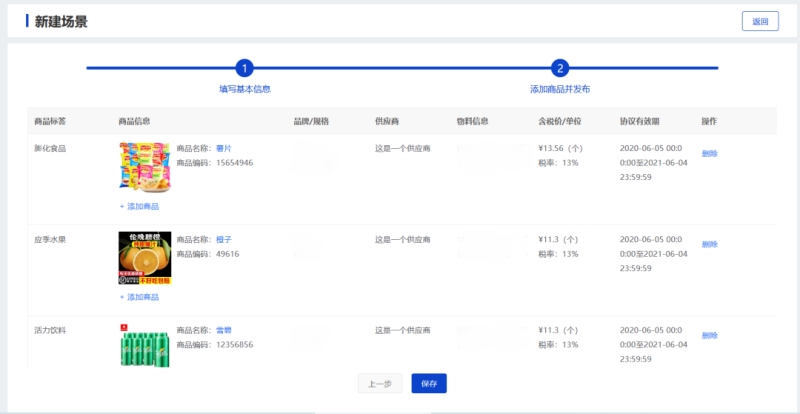Screen dimensions: 800x414
Task: Click the 保存 button
Action: (429, 383)
